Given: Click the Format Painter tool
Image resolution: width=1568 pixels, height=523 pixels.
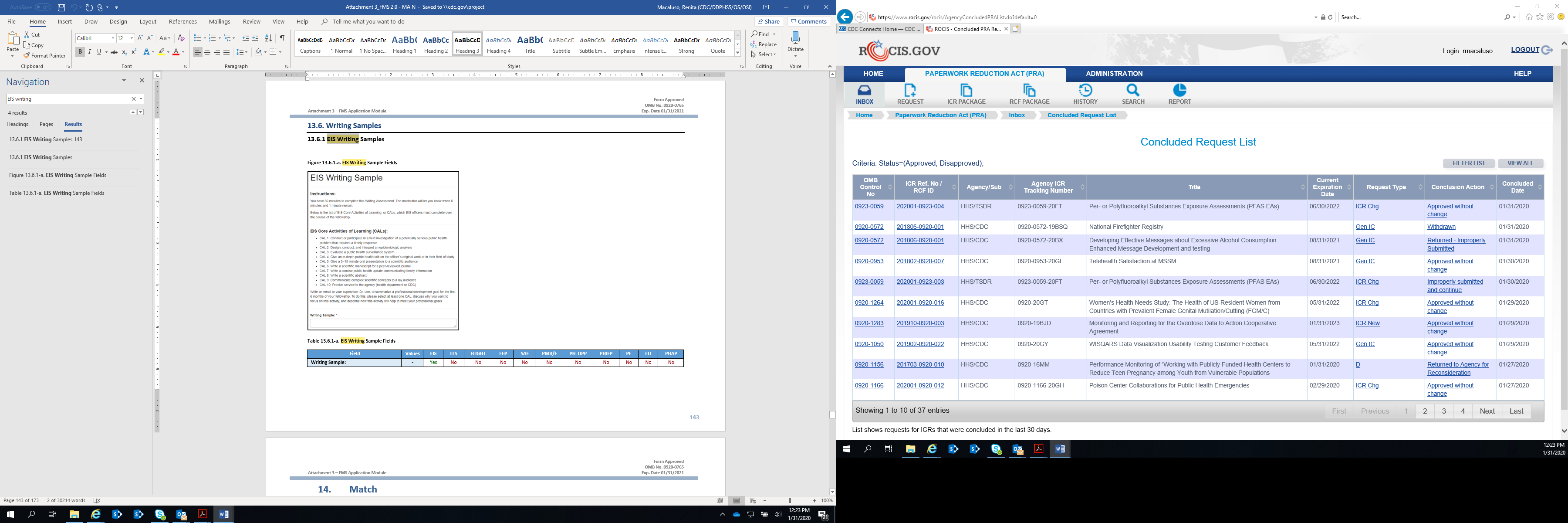Looking at the screenshot, I should (x=44, y=55).
